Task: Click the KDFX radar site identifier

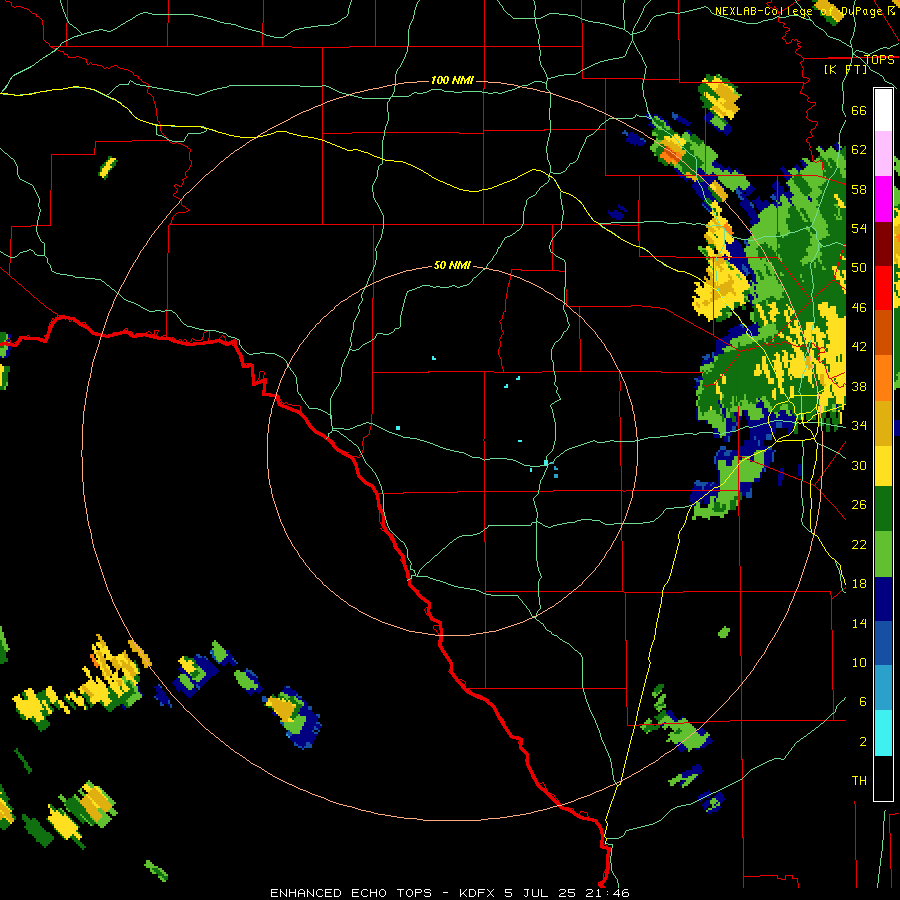Action: tap(476, 893)
